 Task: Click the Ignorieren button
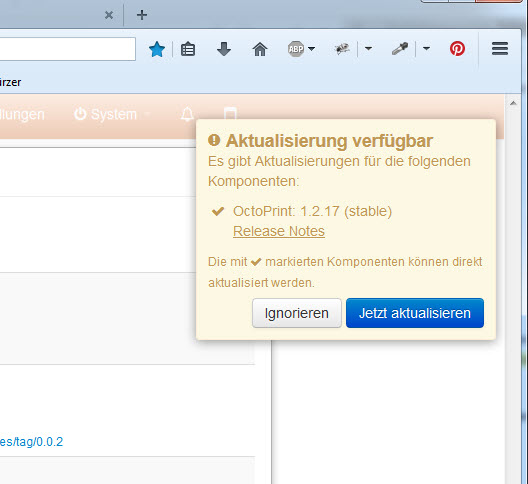click(297, 313)
